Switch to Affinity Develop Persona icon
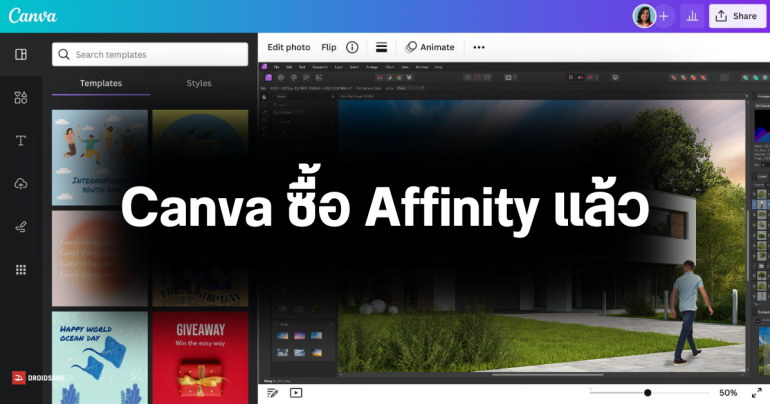This screenshot has height=404, width=770. [x=294, y=78]
